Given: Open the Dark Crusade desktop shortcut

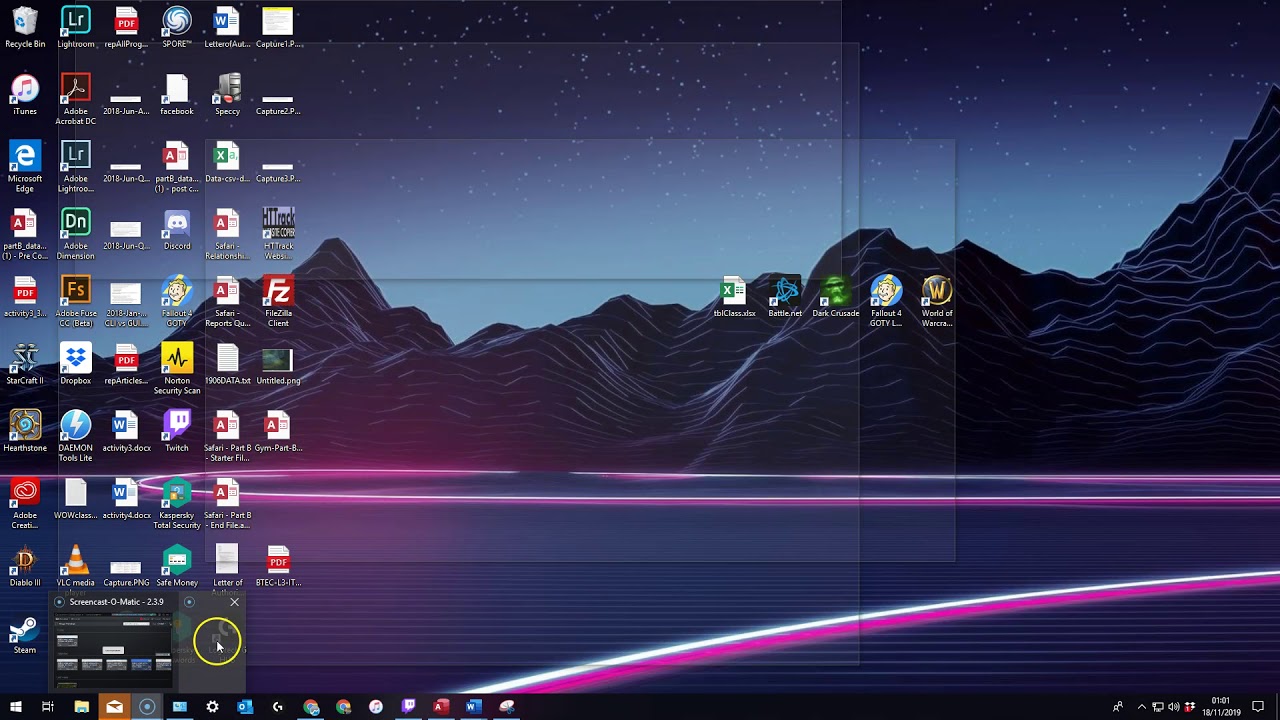Looking at the screenshot, I should (835, 297).
